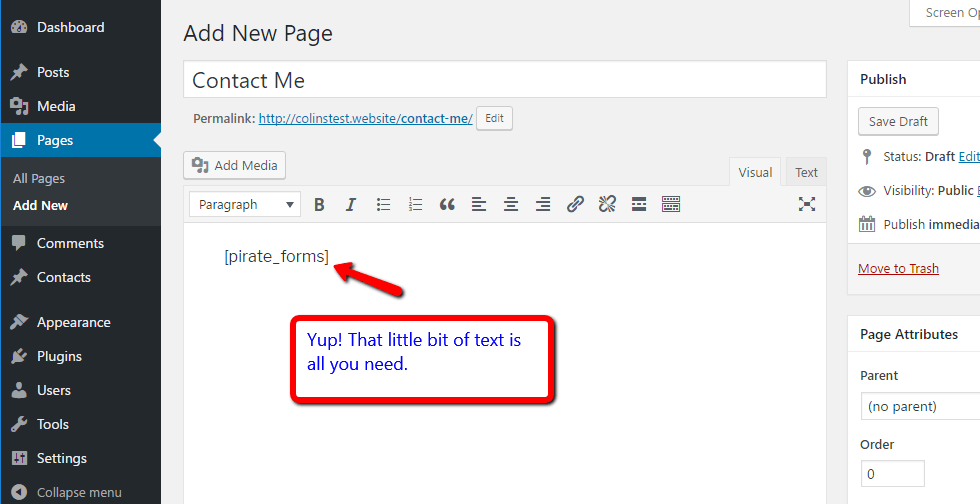Click the [pirate_forms] shortcode text

(276, 256)
